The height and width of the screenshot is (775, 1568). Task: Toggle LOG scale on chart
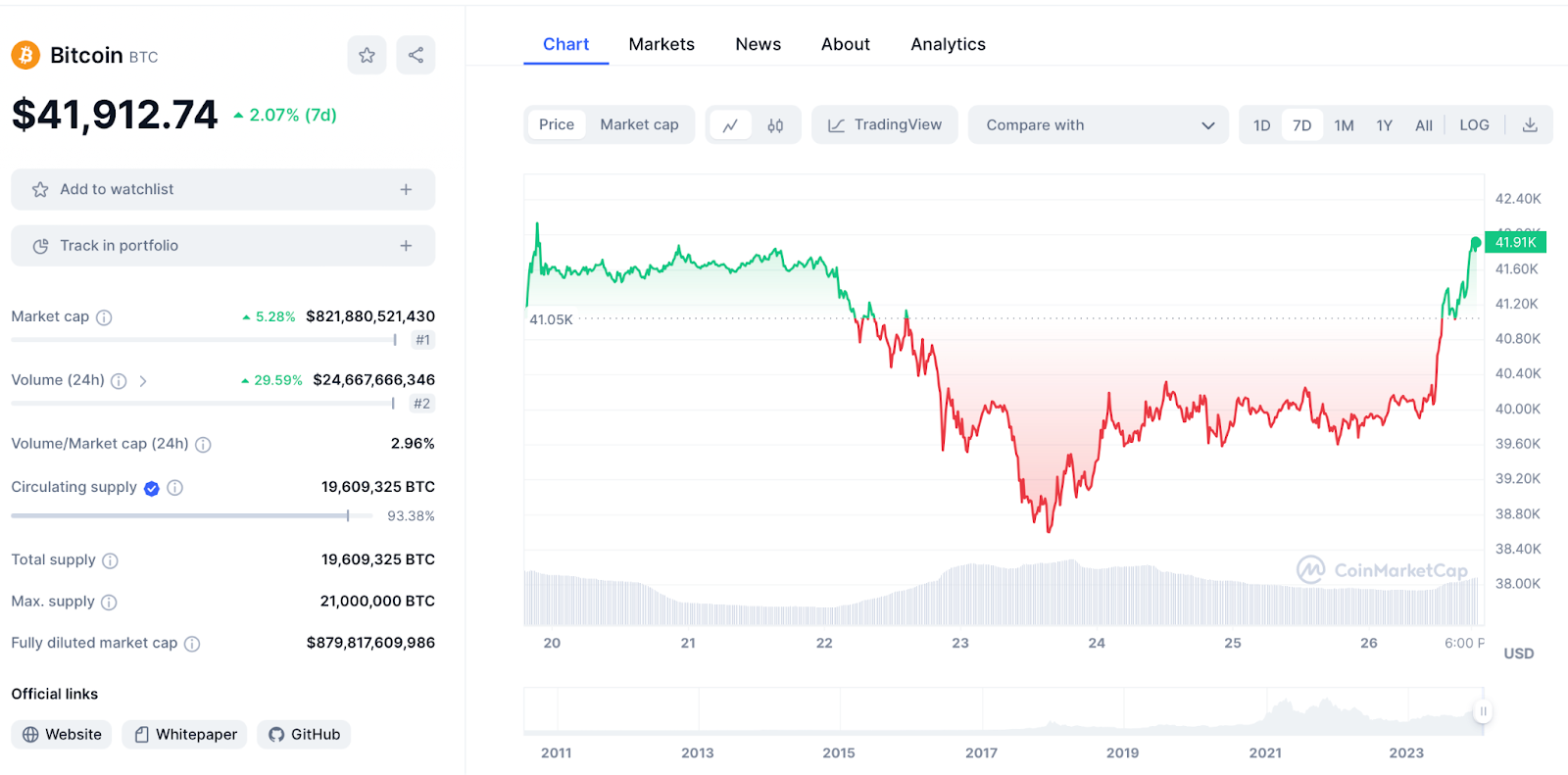(x=1474, y=125)
